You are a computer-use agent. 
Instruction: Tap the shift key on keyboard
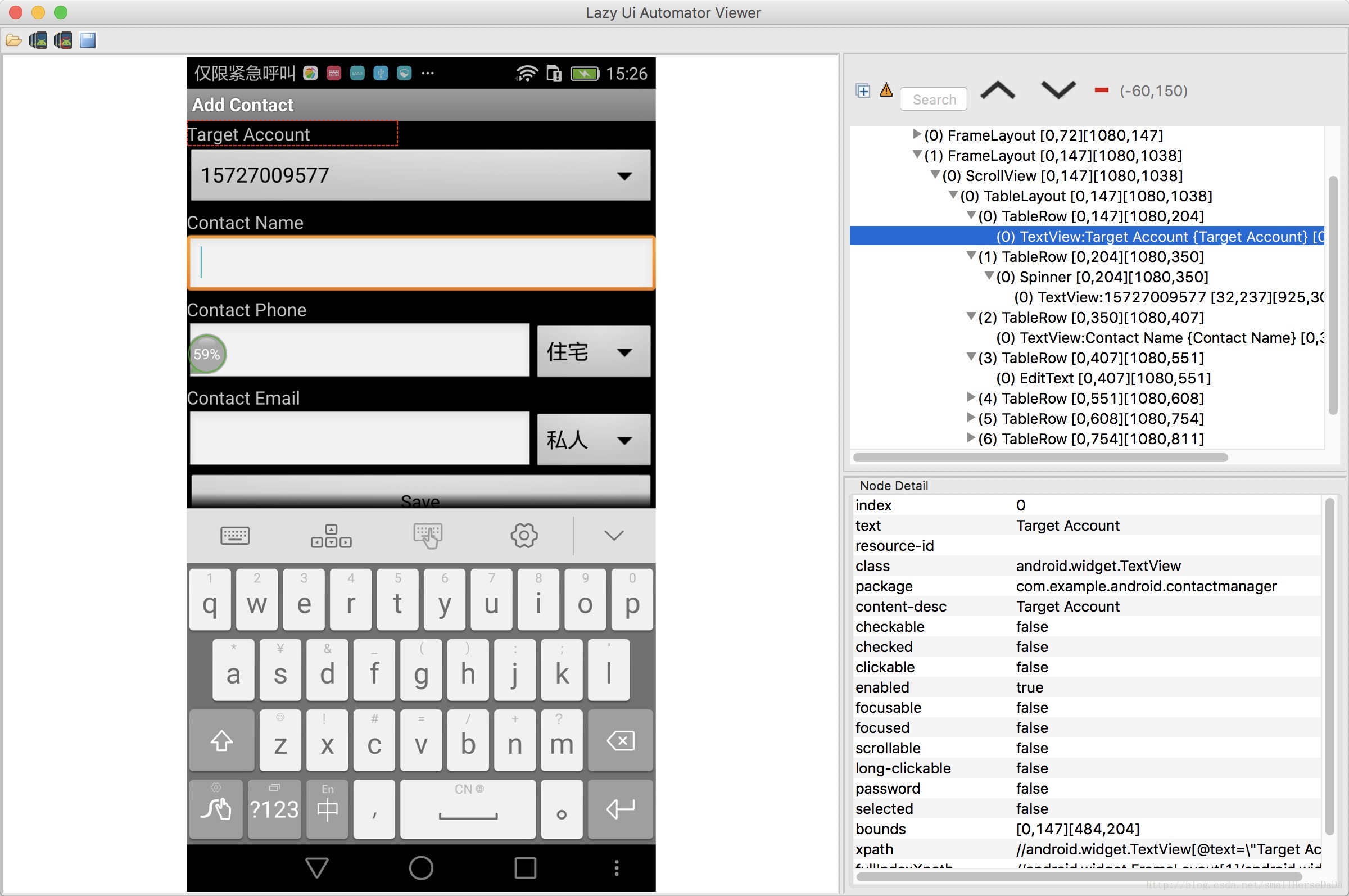click(221, 740)
